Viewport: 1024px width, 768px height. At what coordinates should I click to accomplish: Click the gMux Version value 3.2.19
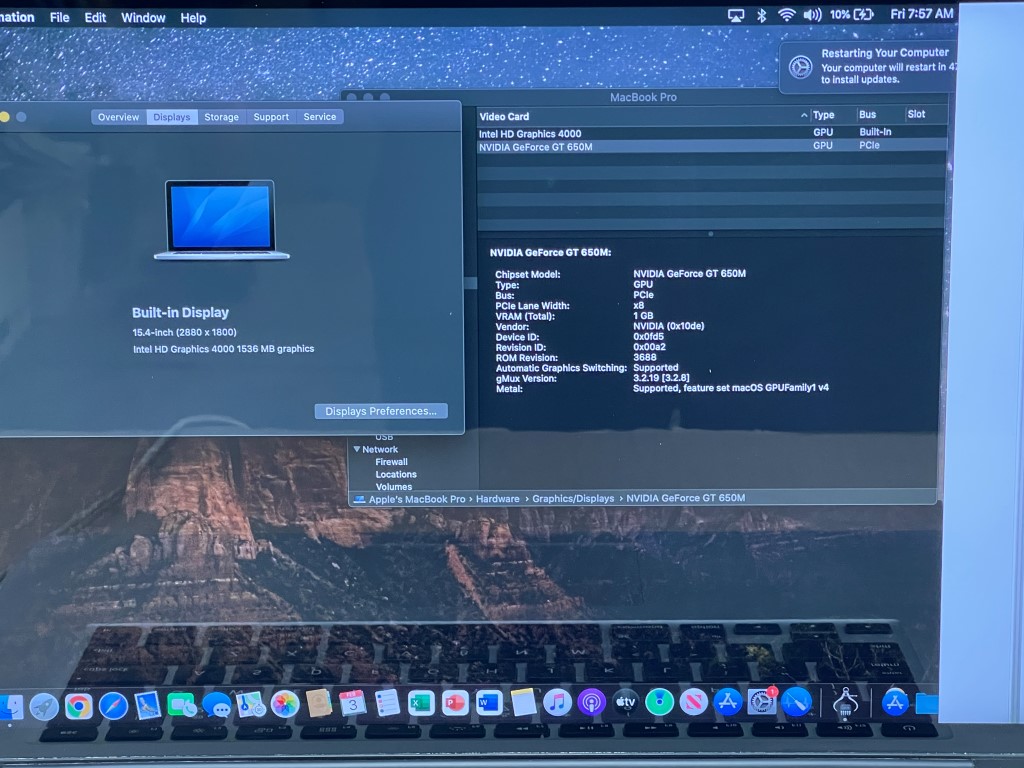(661, 377)
